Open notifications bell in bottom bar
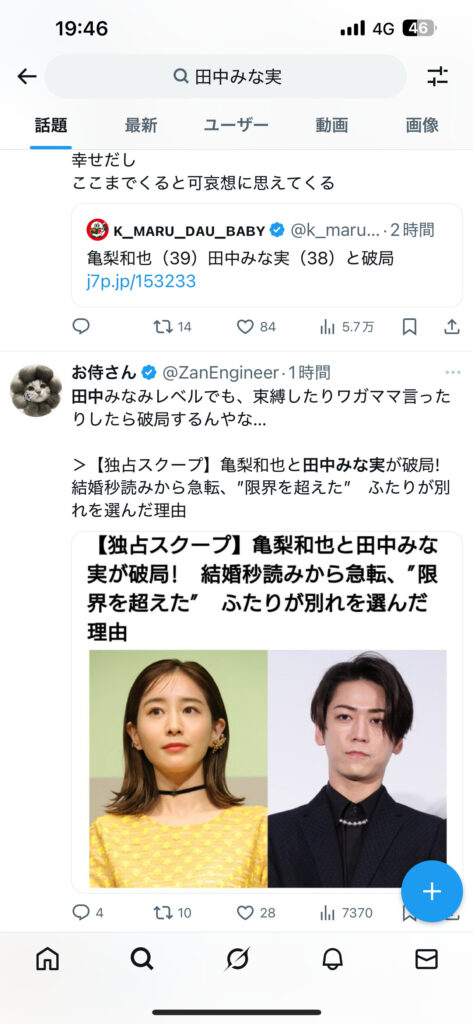 point(333,959)
